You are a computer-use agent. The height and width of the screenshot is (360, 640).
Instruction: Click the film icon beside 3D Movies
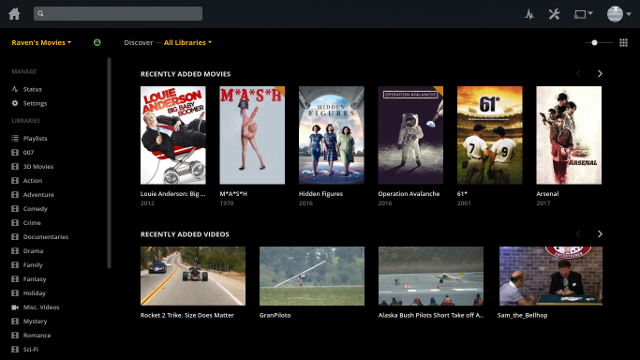click(15, 167)
